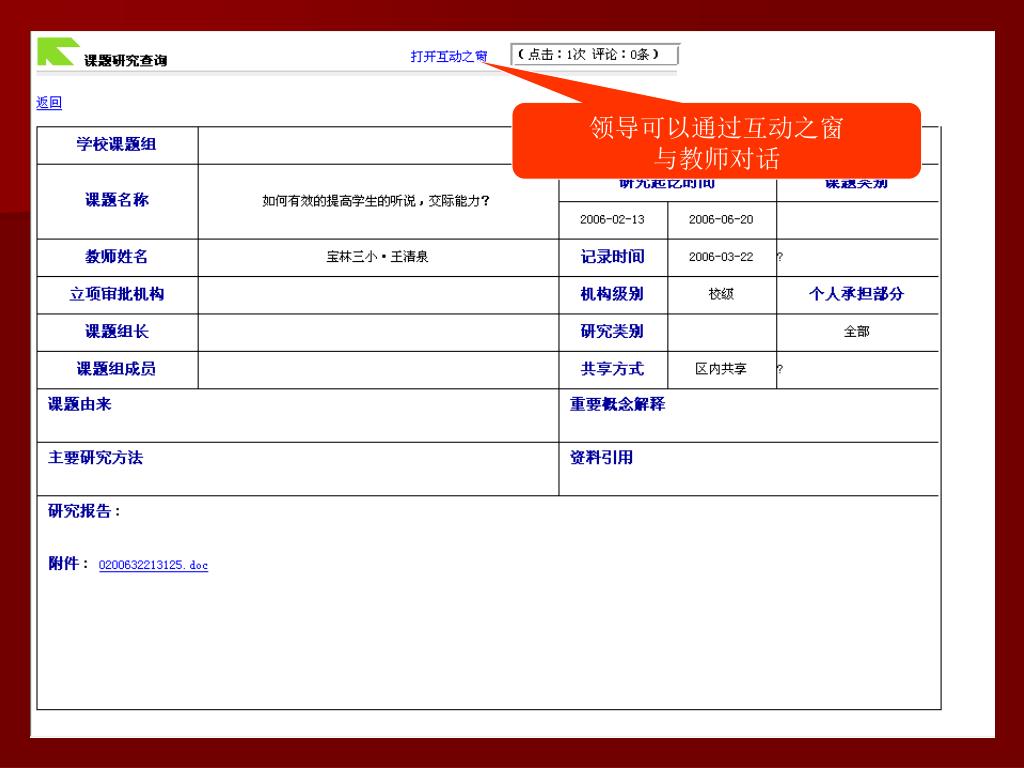Click the 主要研究方法 section heading
The image size is (1024, 768).
[x=95, y=458]
